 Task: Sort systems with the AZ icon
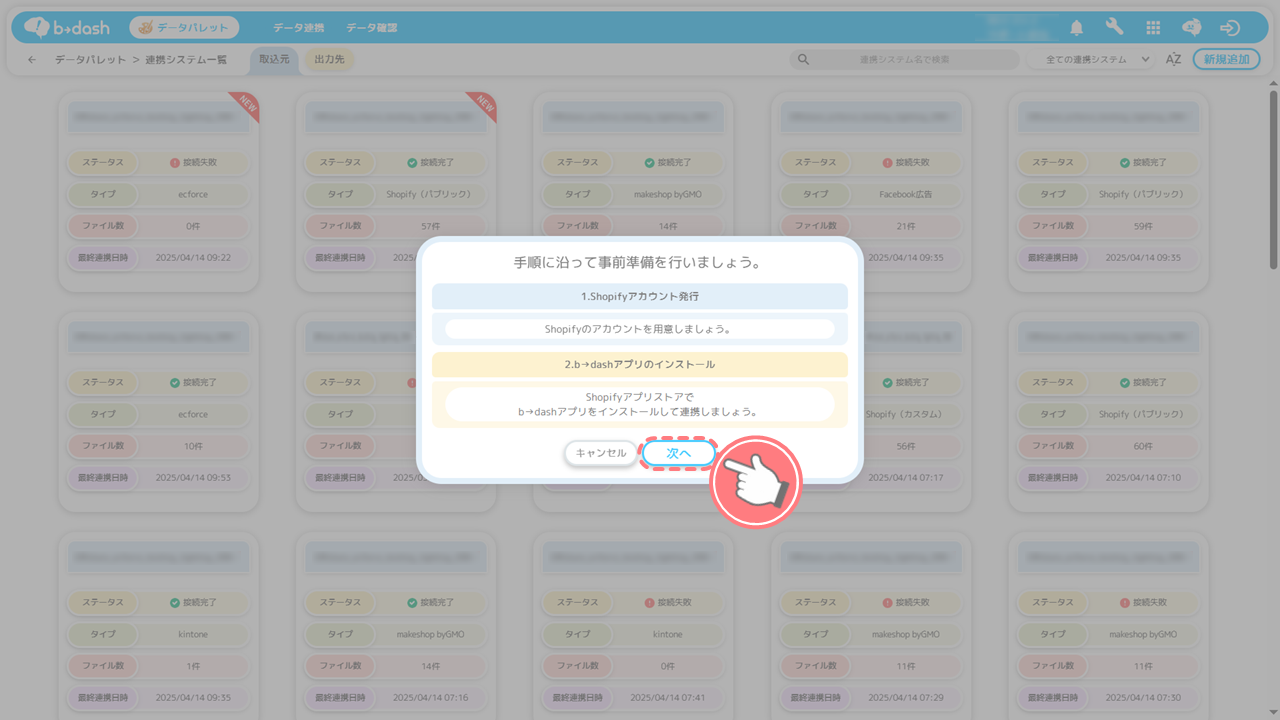point(1173,60)
